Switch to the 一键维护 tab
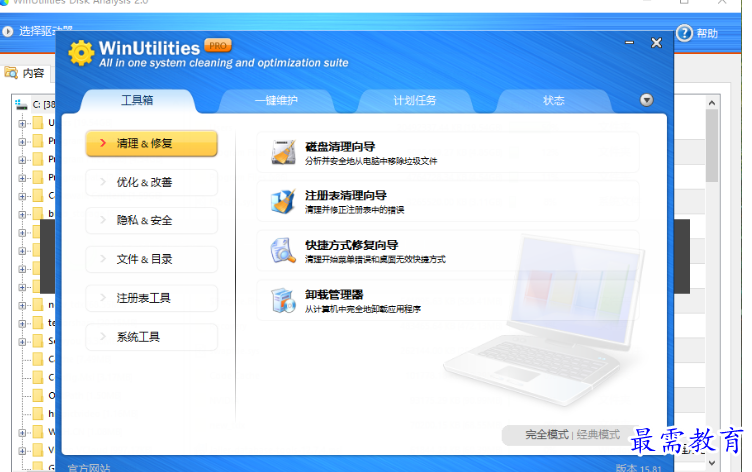This screenshot has width=752, height=472. tap(276, 100)
